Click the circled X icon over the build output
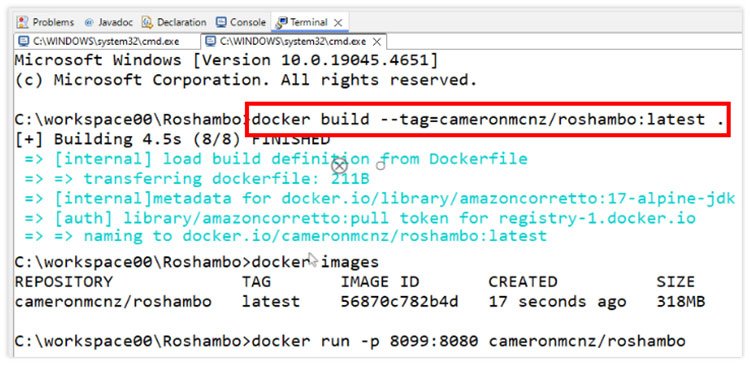 coord(340,166)
